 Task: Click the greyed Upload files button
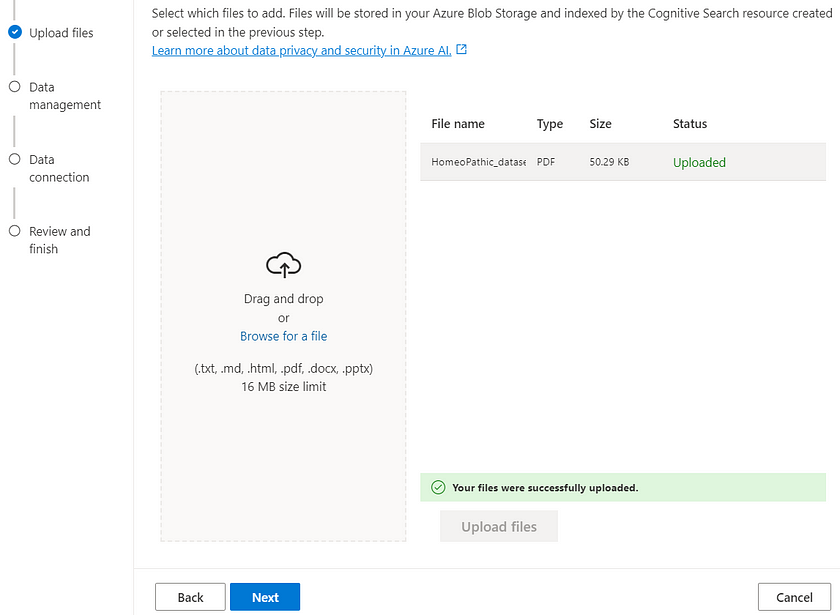499,527
